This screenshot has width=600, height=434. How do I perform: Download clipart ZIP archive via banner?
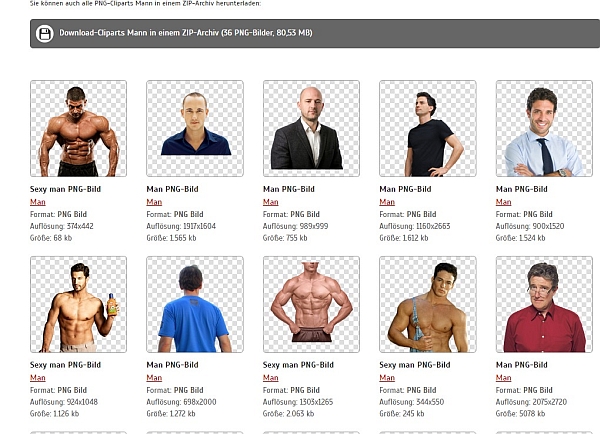point(315,34)
